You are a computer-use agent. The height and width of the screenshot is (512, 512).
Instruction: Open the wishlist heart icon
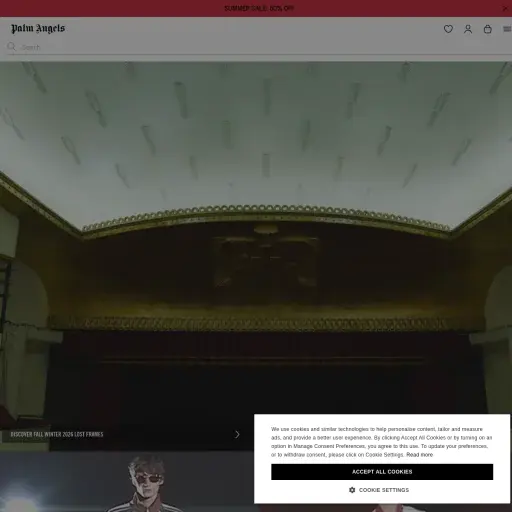pos(448,29)
